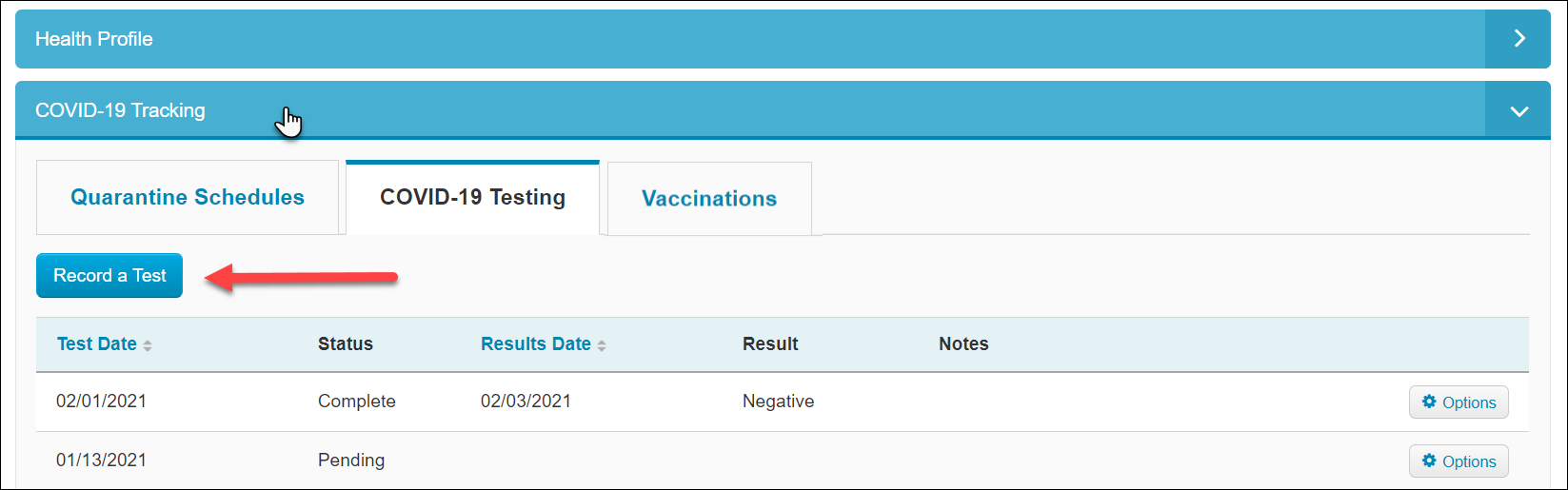Click the COVID-19 Tracking section title
This screenshot has height=490, width=1568.
pos(120,110)
